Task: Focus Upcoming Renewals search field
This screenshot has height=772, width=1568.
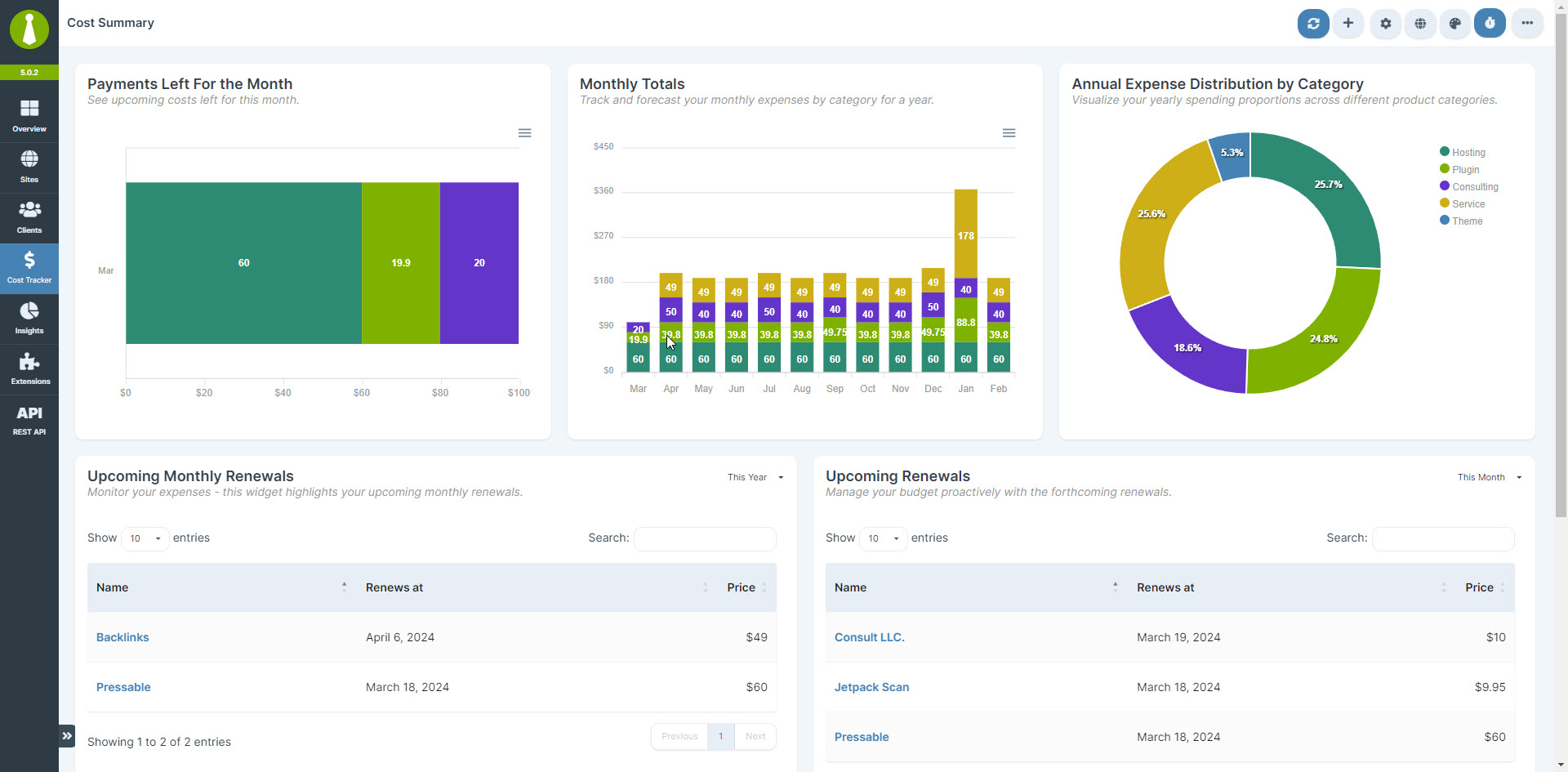Action: pyautogui.click(x=1443, y=538)
